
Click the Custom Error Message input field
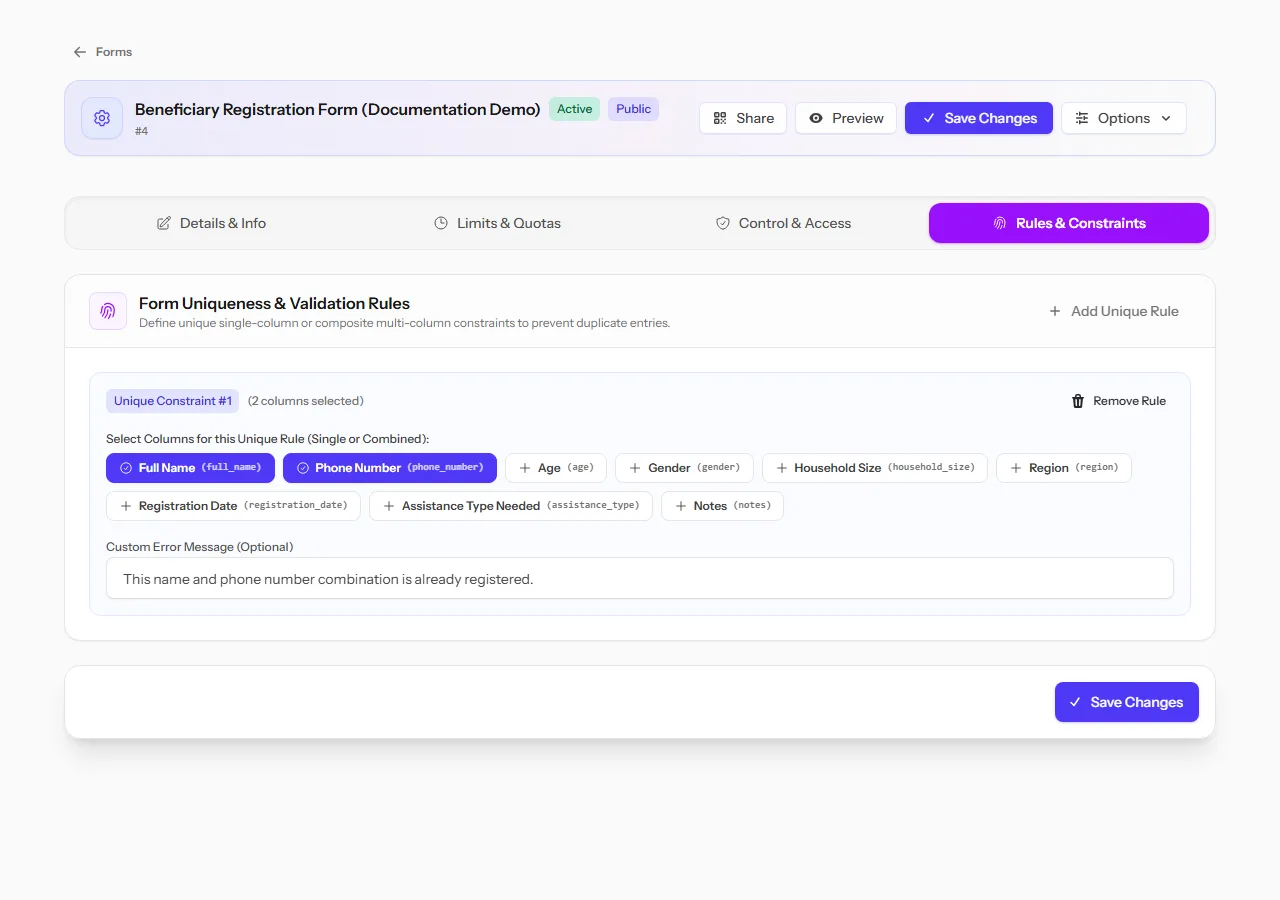640,578
